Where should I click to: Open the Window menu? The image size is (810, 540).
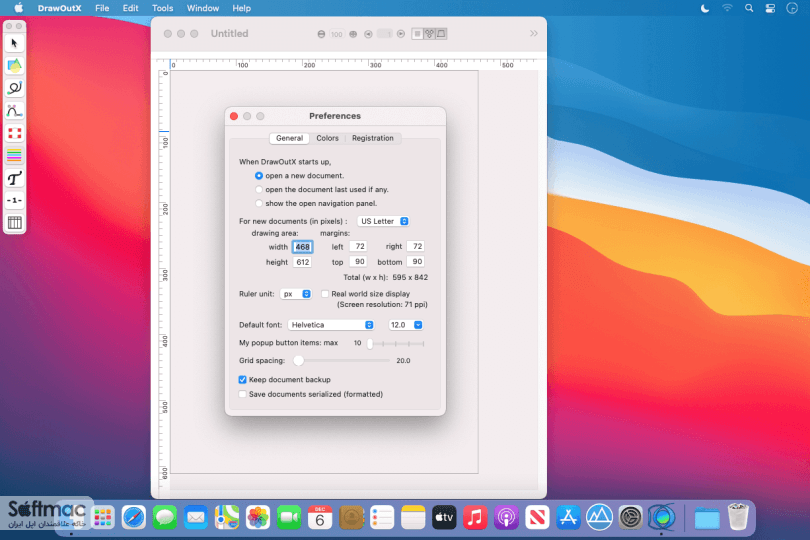pyautogui.click(x=202, y=8)
